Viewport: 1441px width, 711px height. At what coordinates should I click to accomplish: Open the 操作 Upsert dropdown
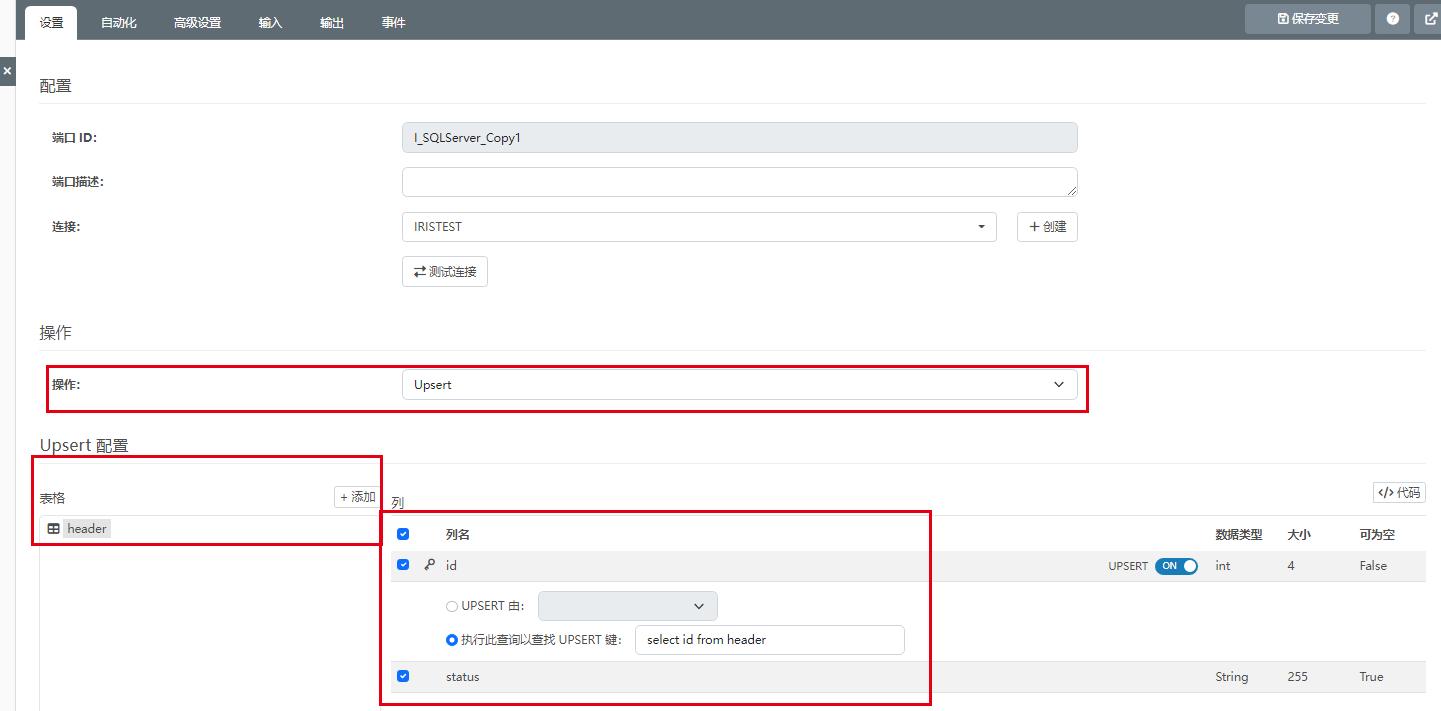pos(739,385)
